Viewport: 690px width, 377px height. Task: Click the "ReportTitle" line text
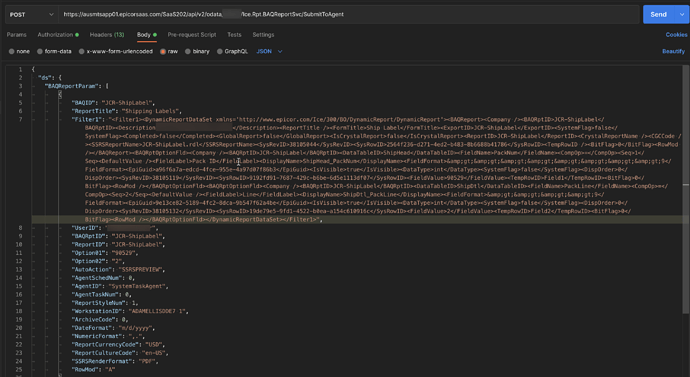[x=127, y=111]
